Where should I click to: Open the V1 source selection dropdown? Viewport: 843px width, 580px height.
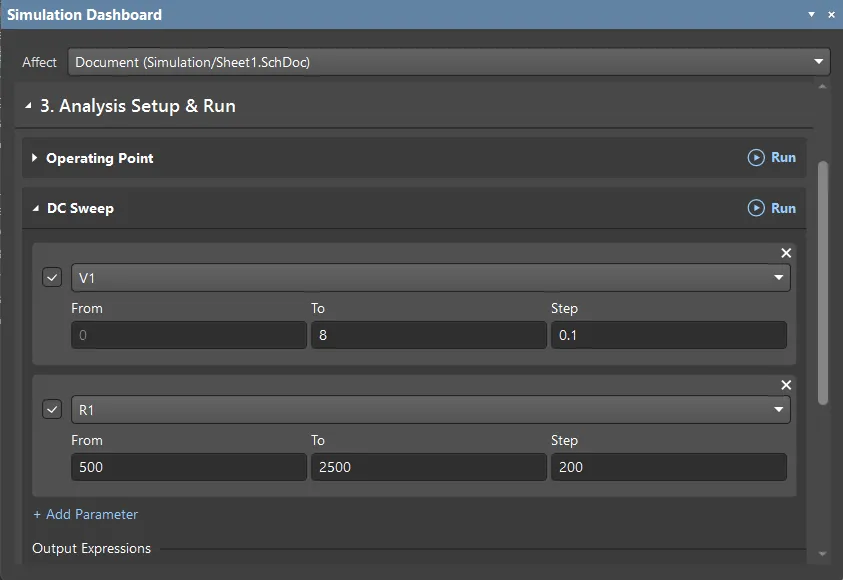click(x=779, y=277)
